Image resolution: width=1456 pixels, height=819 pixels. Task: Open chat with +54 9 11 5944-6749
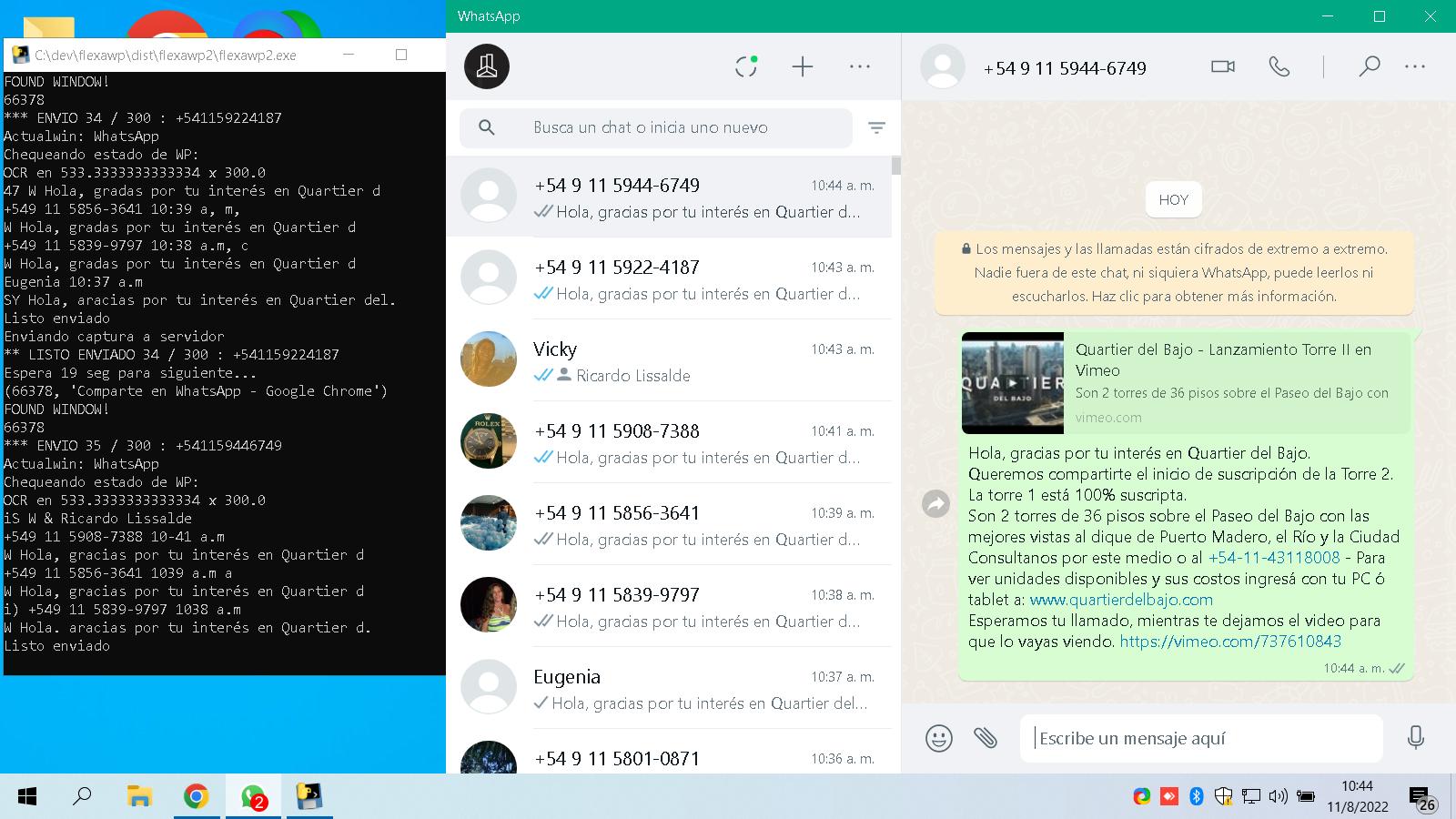click(669, 197)
